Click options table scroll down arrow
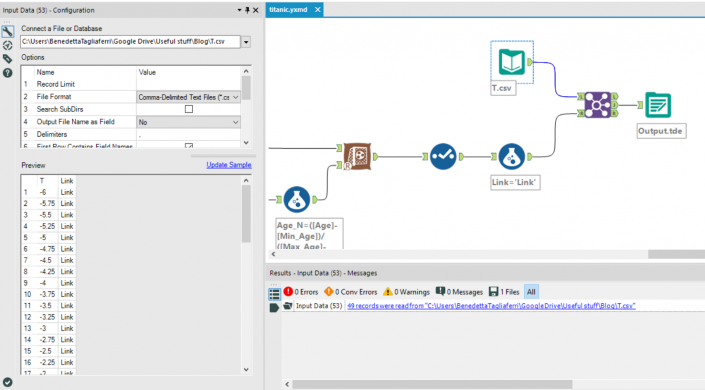 pyautogui.click(x=246, y=143)
